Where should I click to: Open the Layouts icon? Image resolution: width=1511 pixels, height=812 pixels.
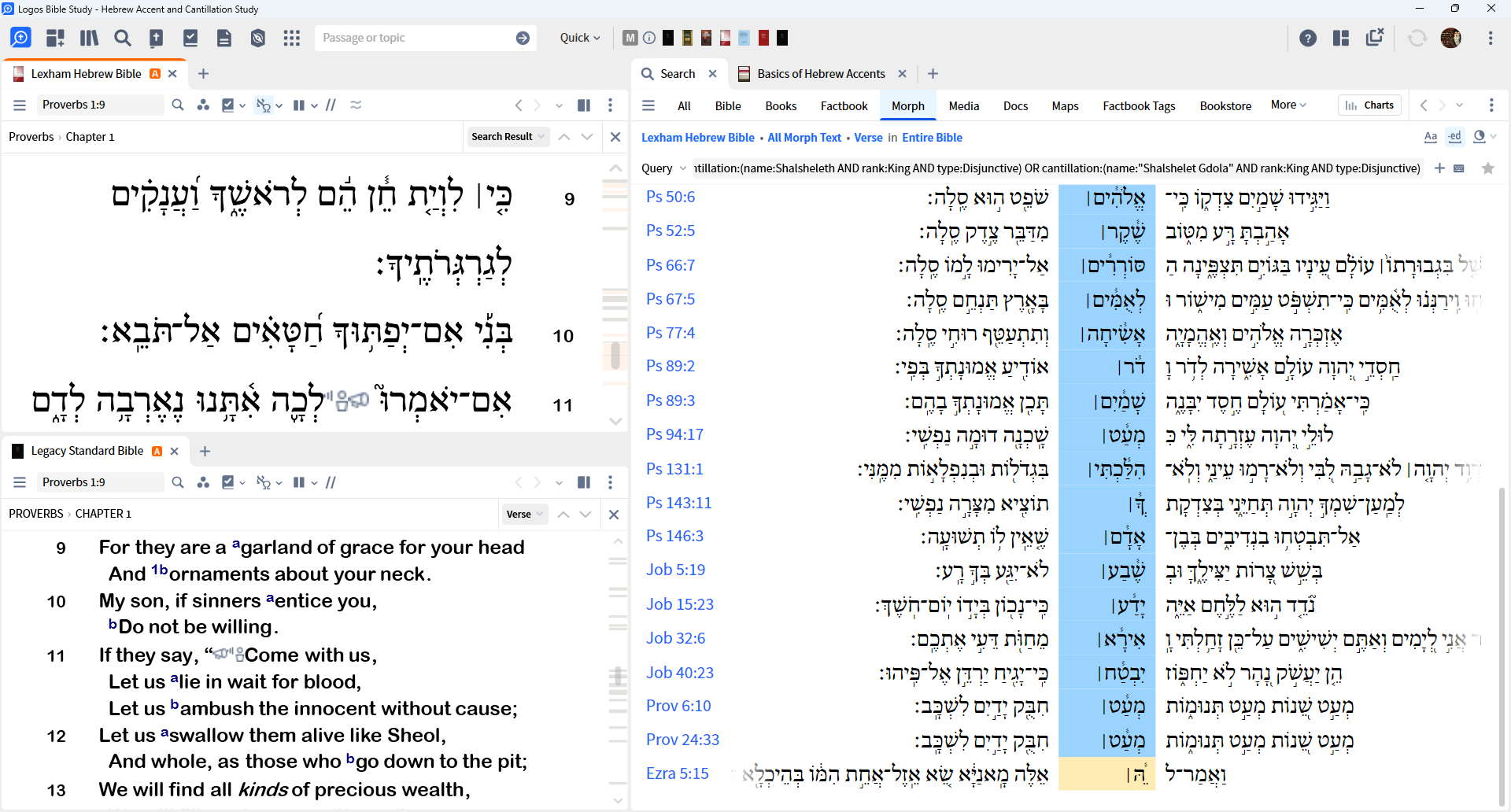point(1341,38)
